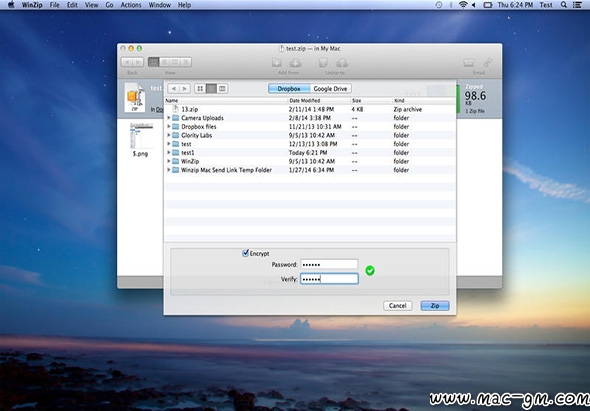This screenshot has width=590, height=411.
Task: Click the main window Back arrow button
Action: tap(127, 62)
